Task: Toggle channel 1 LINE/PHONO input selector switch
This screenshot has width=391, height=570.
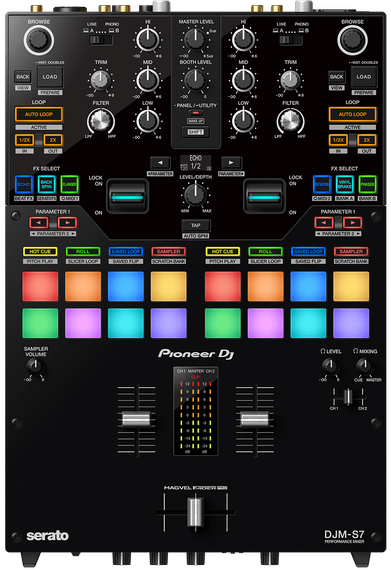Action: (101, 40)
